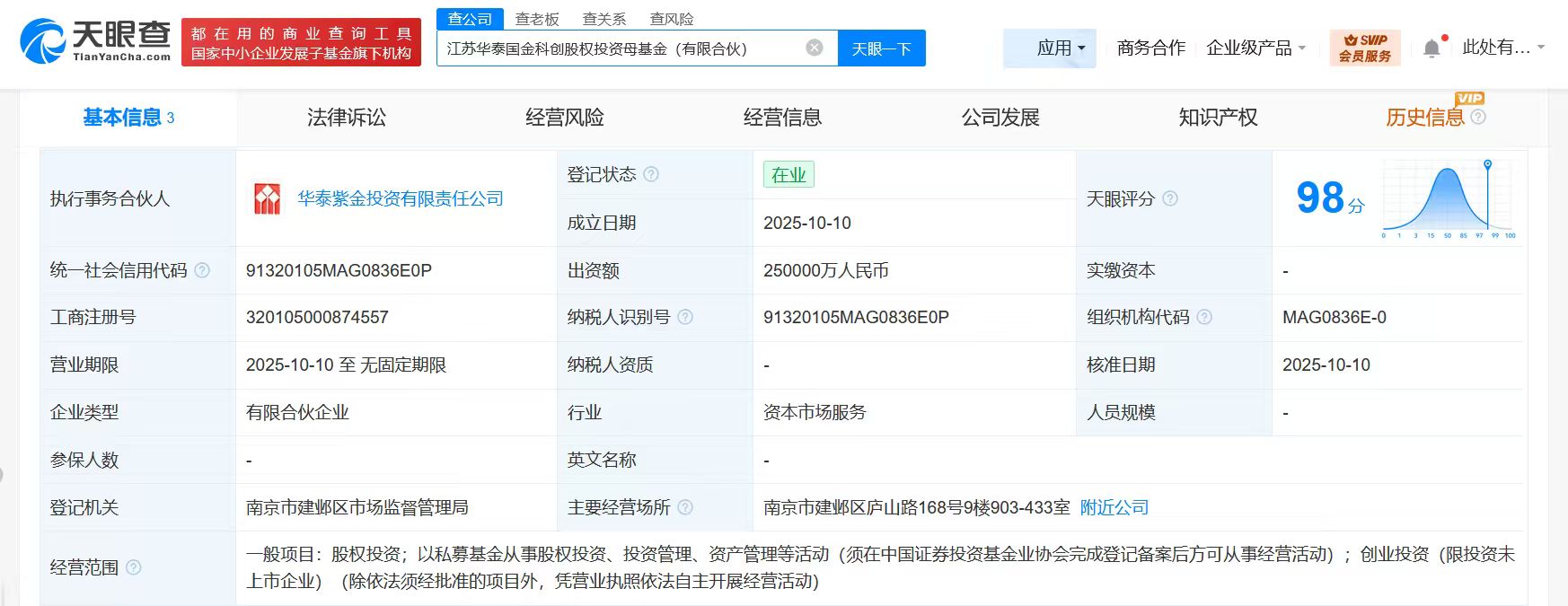
Task: Clear the search box with the X icon
Action: pyautogui.click(x=815, y=48)
